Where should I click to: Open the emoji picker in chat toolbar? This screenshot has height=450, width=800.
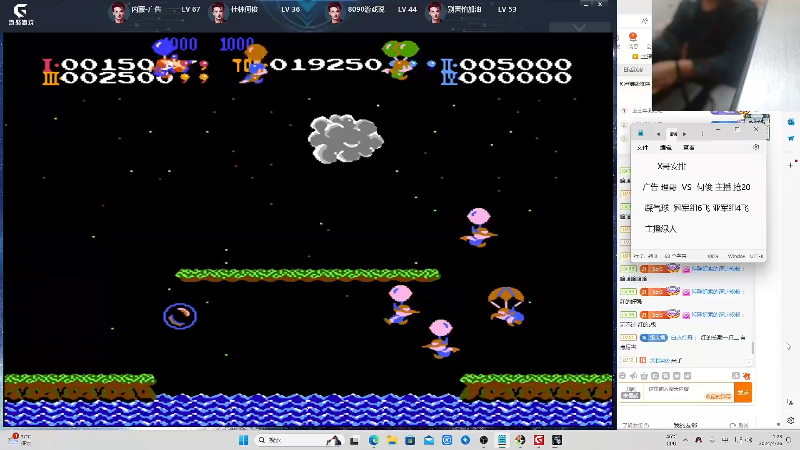point(622,376)
